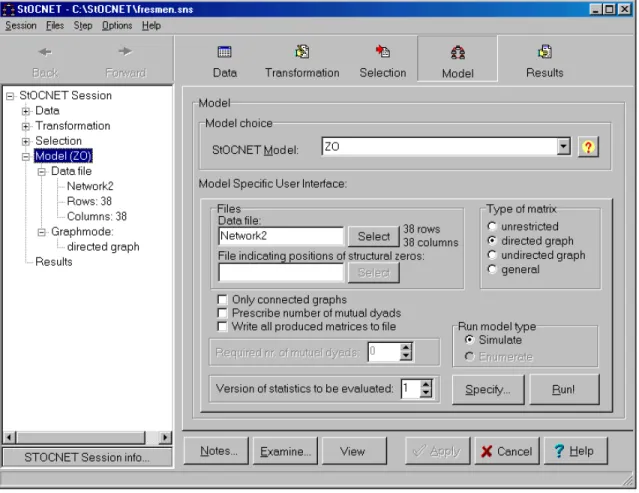Click the Help button at bottom
This screenshot has height=493, width=639.
pos(575,451)
